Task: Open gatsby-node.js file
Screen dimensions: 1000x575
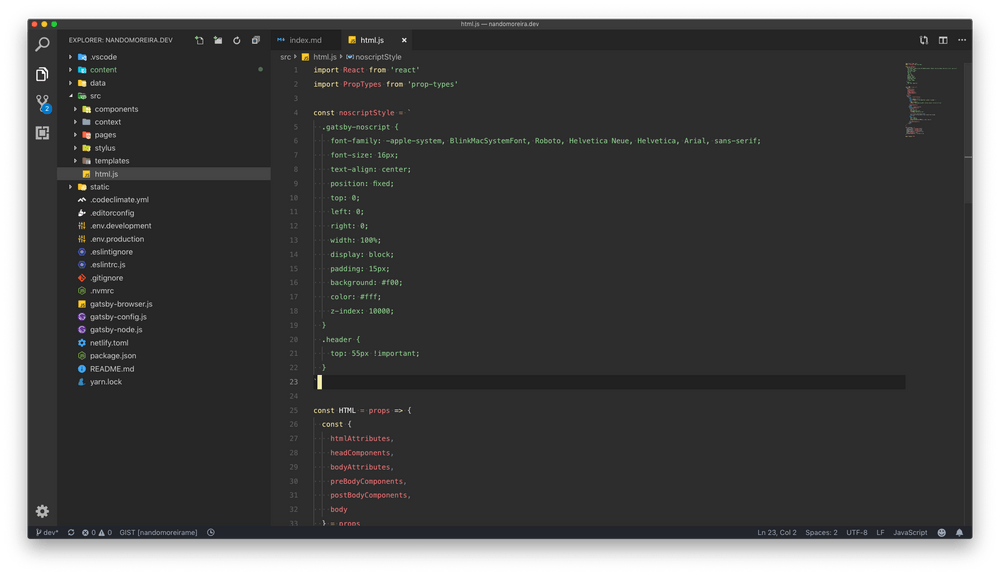Action: click(115, 330)
